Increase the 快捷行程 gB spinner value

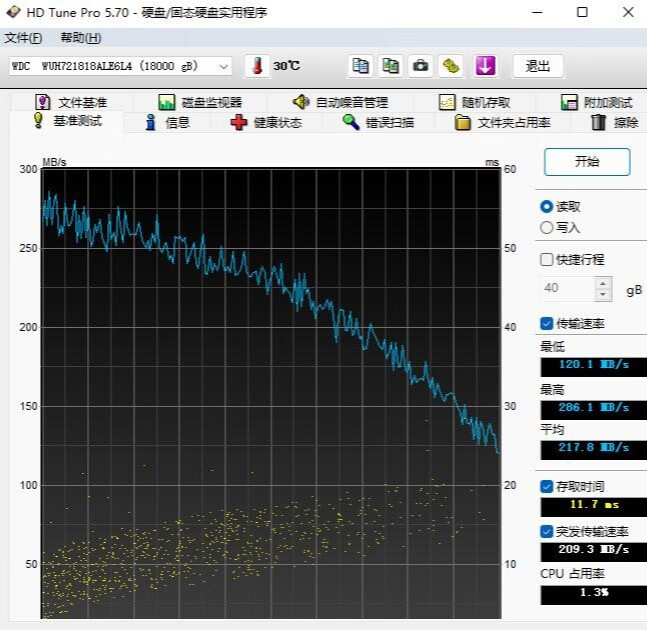click(603, 283)
